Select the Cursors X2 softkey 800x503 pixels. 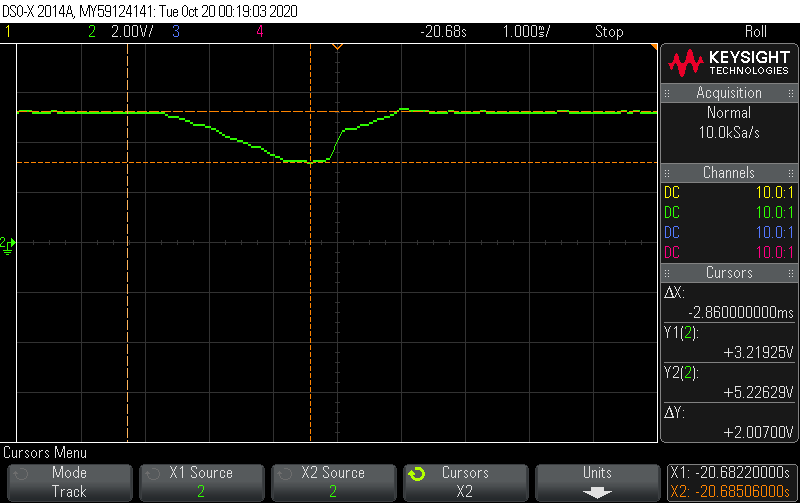point(465,482)
